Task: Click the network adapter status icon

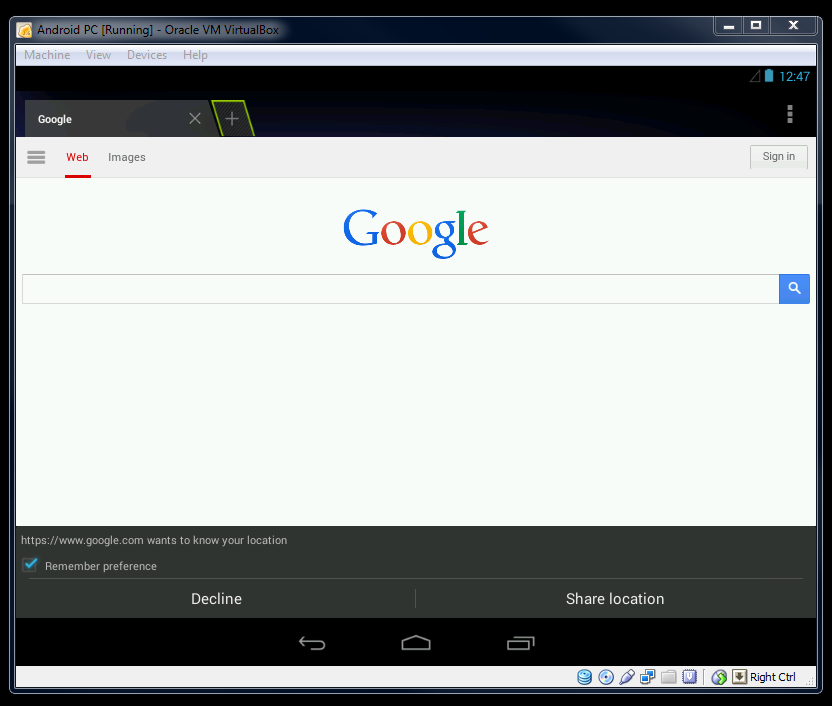Action: tap(647, 677)
